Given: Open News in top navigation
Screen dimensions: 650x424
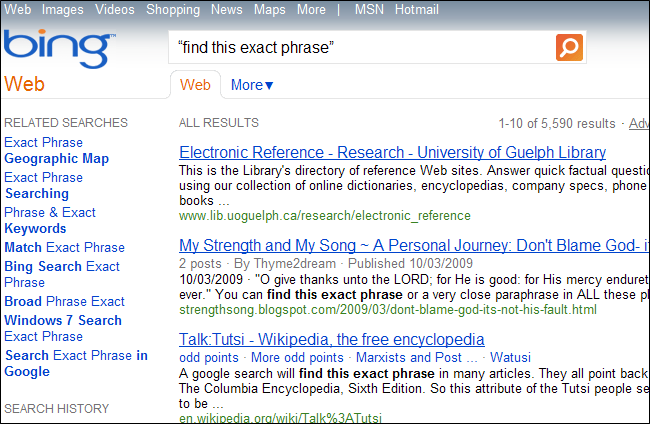Looking at the screenshot, I should click(227, 10).
